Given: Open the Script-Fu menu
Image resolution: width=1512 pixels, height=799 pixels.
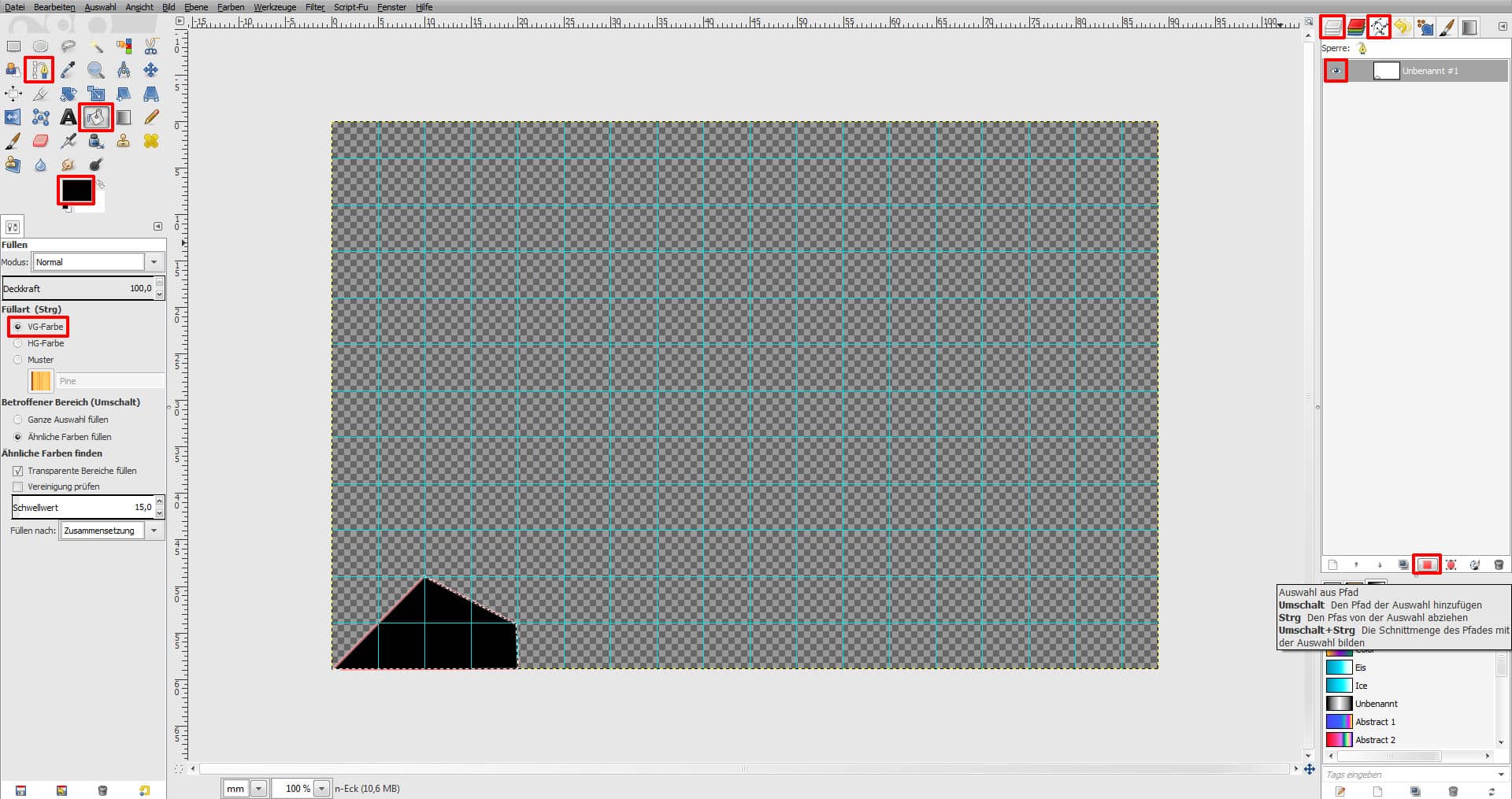Looking at the screenshot, I should (x=350, y=7).
